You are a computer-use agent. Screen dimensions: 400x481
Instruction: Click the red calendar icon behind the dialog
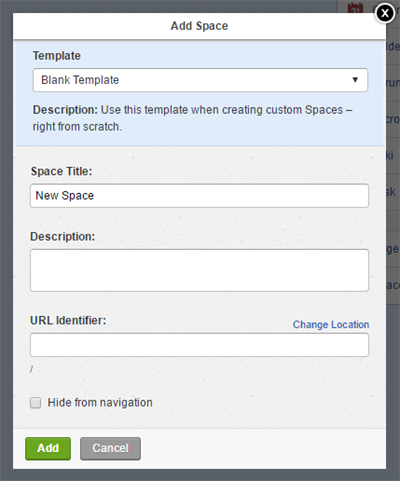click(x=355, y=8)
